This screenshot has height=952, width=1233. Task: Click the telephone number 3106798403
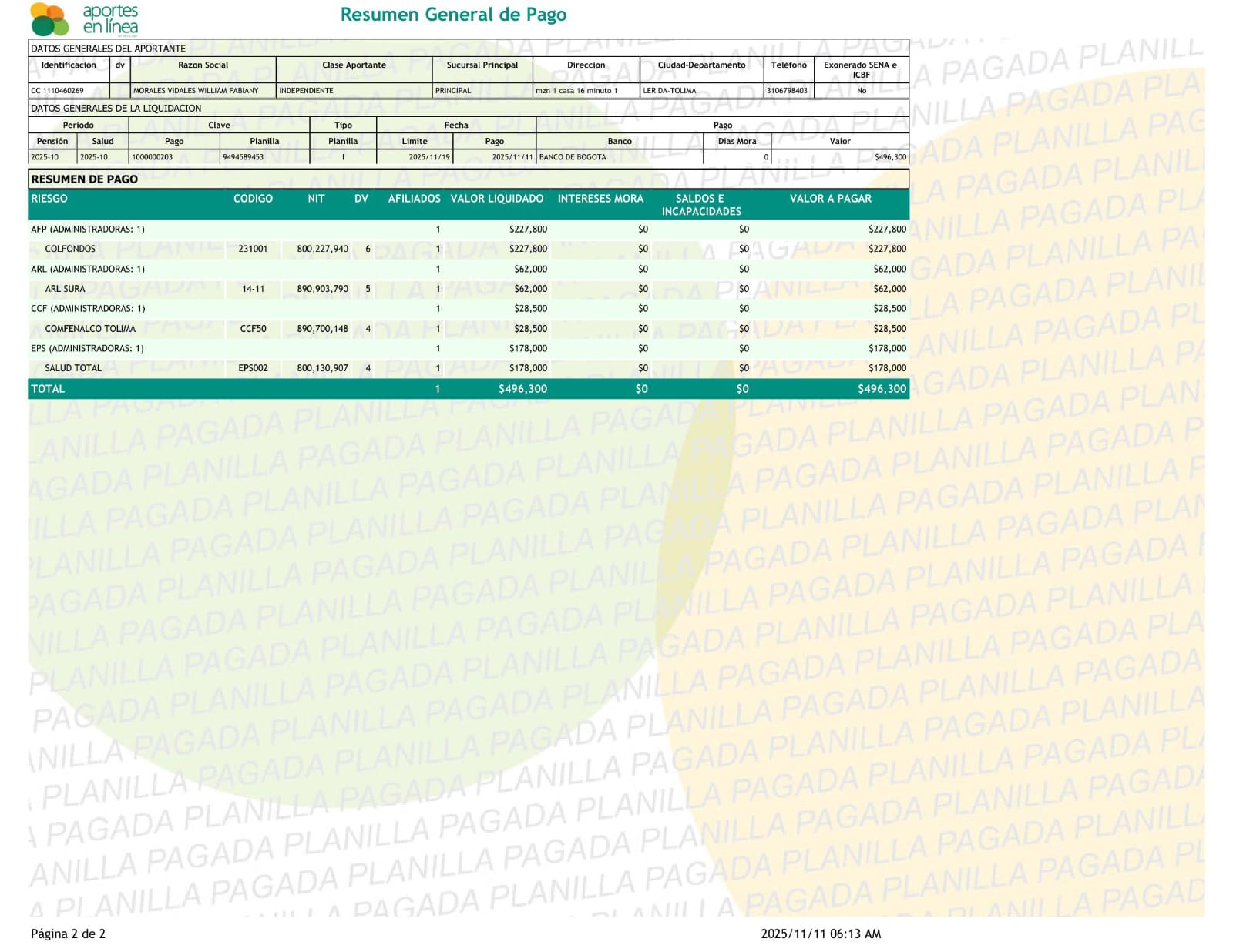coord(787,91)
